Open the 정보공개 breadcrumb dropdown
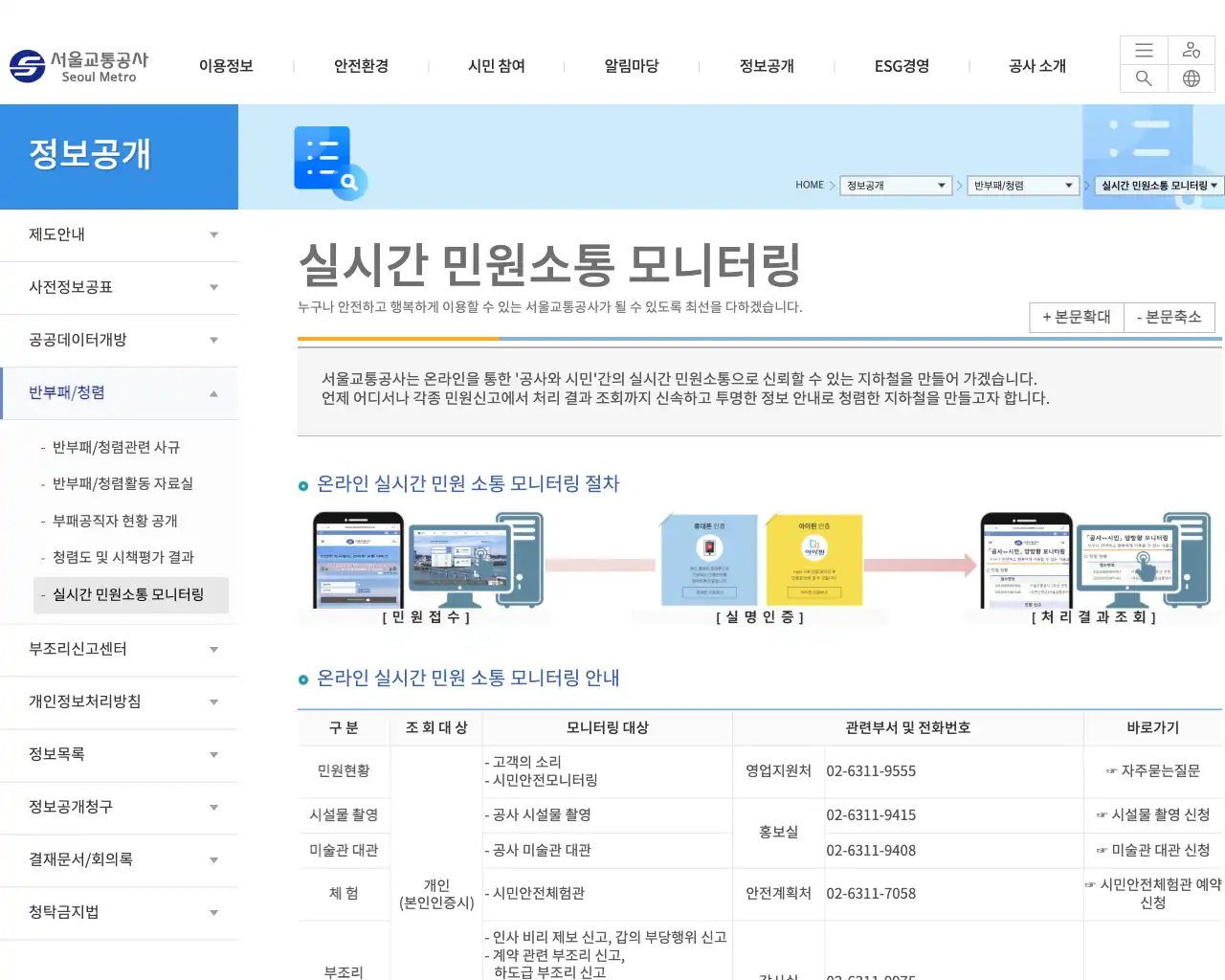Screen dimensions: 1225x980 tap(896, 186)
